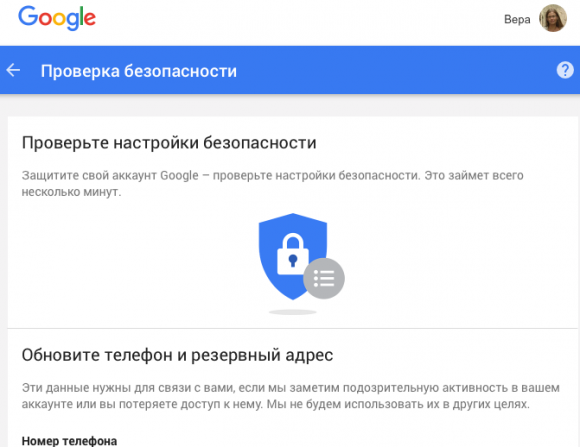Go back using the left arrow
580x447 pixels.
tap(13, 70)
